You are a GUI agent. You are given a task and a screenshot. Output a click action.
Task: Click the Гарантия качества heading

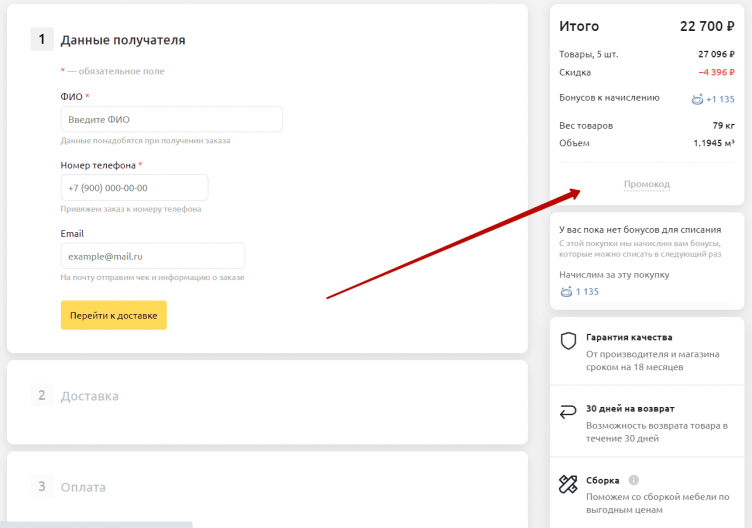(x=629, y=337)
